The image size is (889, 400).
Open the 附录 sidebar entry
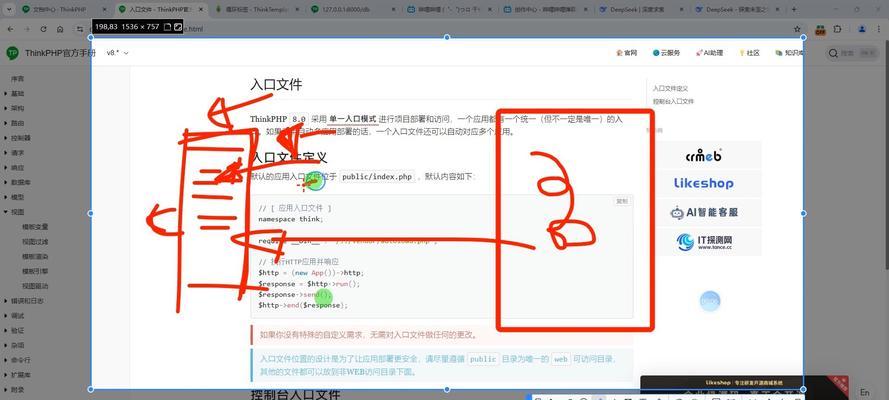(17, 389)
